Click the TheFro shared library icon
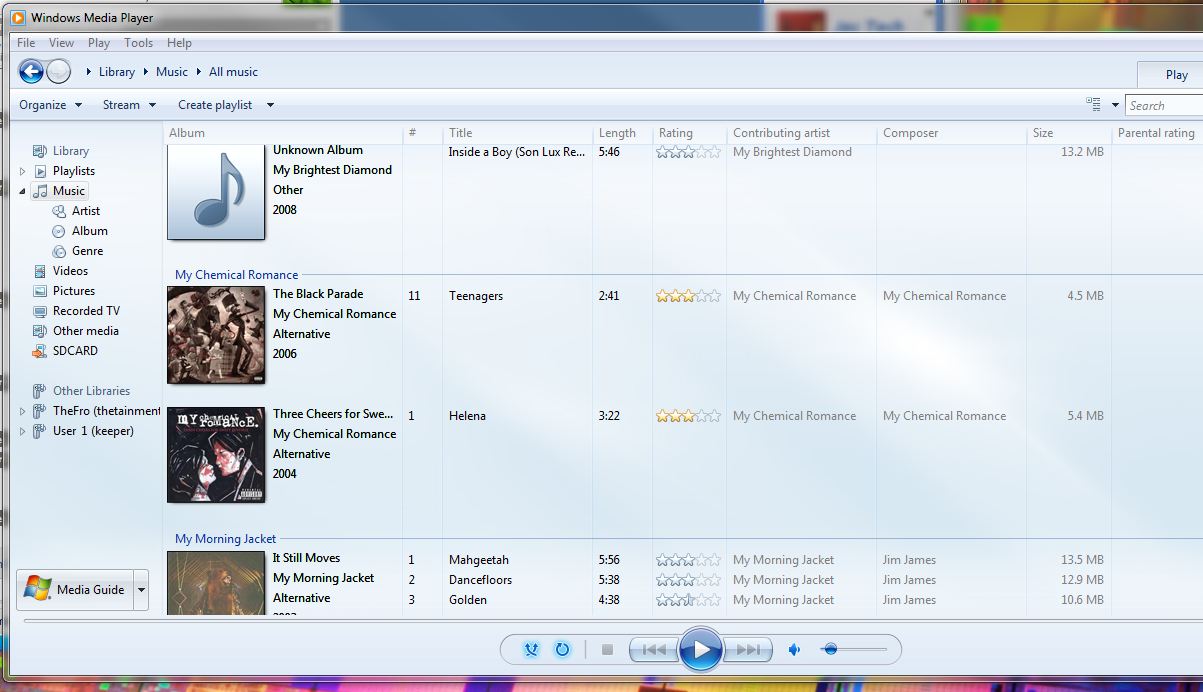The width and height of the screenshot is (1203, 692). pyautogui.click(x=40, y=411)
